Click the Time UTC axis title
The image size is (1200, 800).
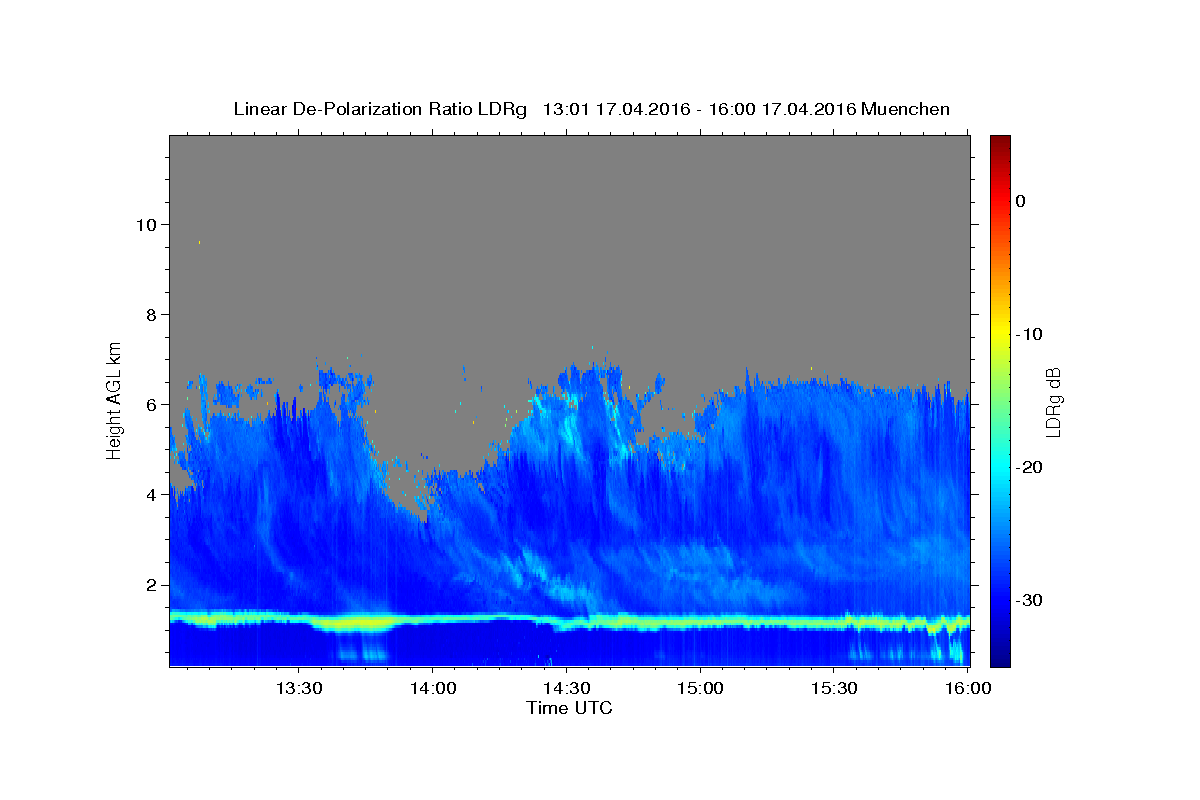569,708
